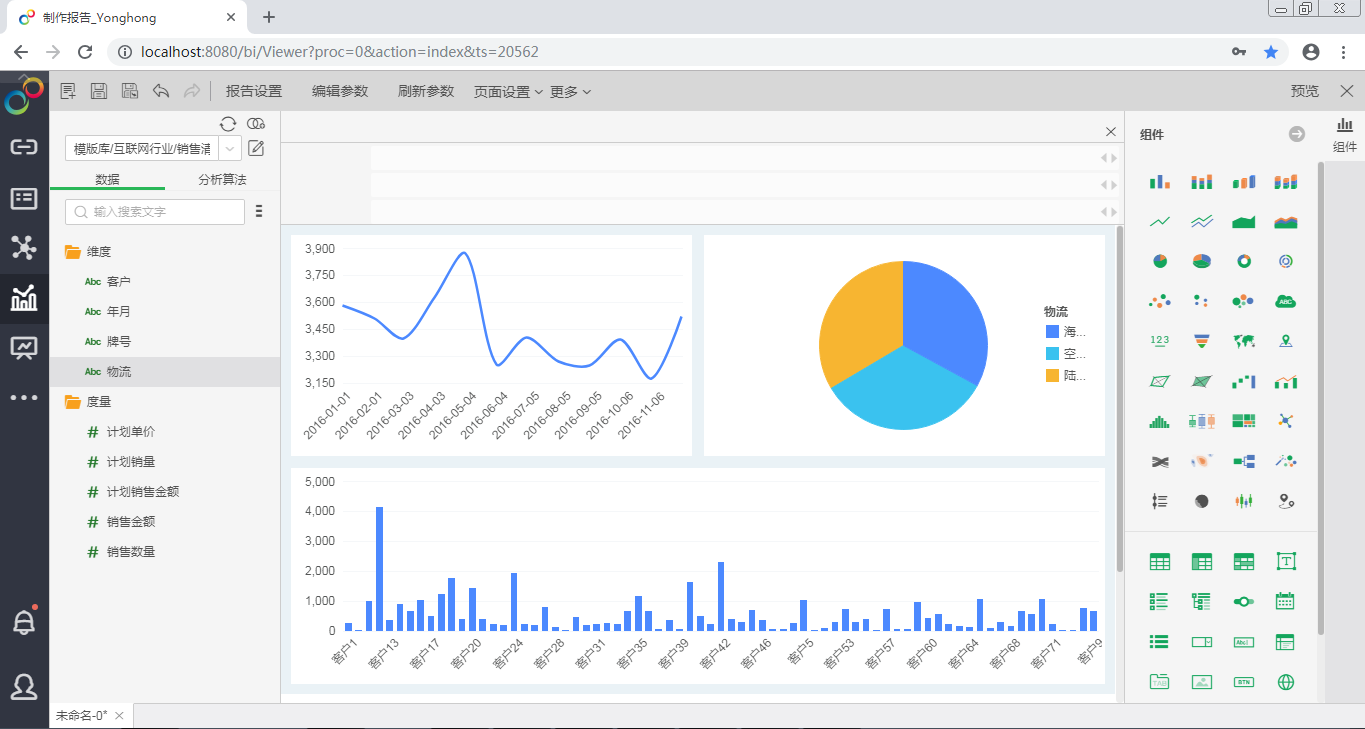
Task: Open 报告设置 in the toolbar
Action: coord(254,91)
